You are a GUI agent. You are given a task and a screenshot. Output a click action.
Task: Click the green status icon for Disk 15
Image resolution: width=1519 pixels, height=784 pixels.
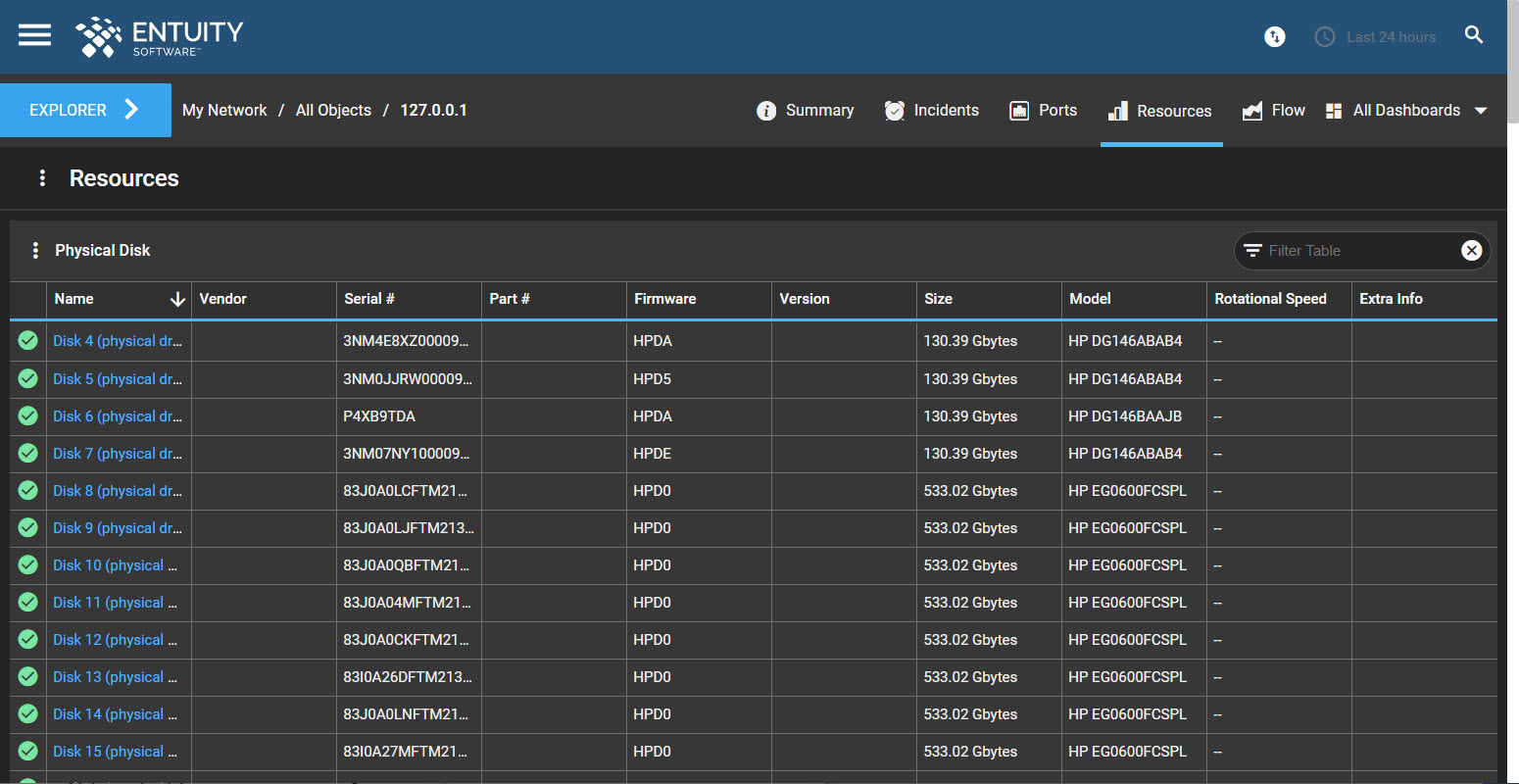point(28,752)
